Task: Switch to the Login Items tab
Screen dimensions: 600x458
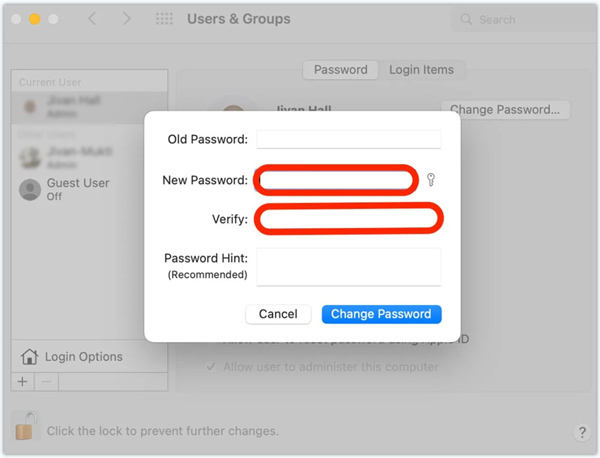Action: click(421, 70)
